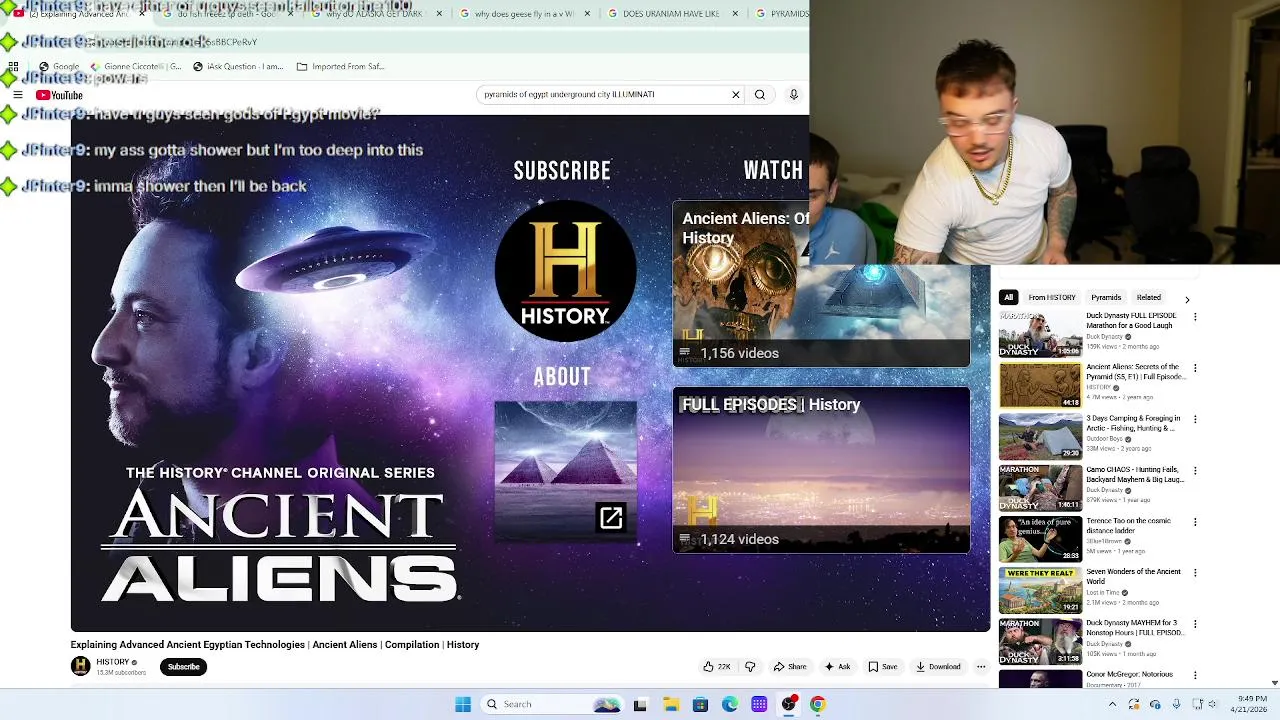Subscribe to the HISTORY channel

(184, 667)
